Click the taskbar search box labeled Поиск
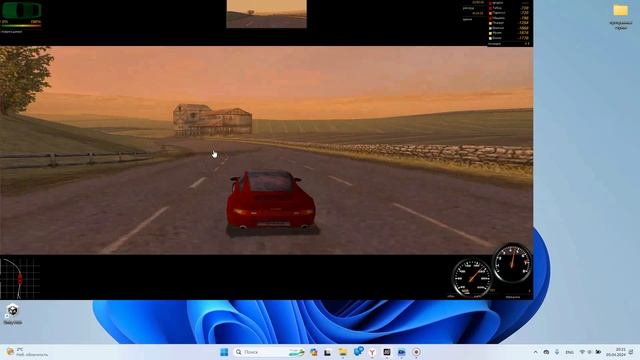The image size is (640, 360). pyautogui.click(x=270, y=352)
